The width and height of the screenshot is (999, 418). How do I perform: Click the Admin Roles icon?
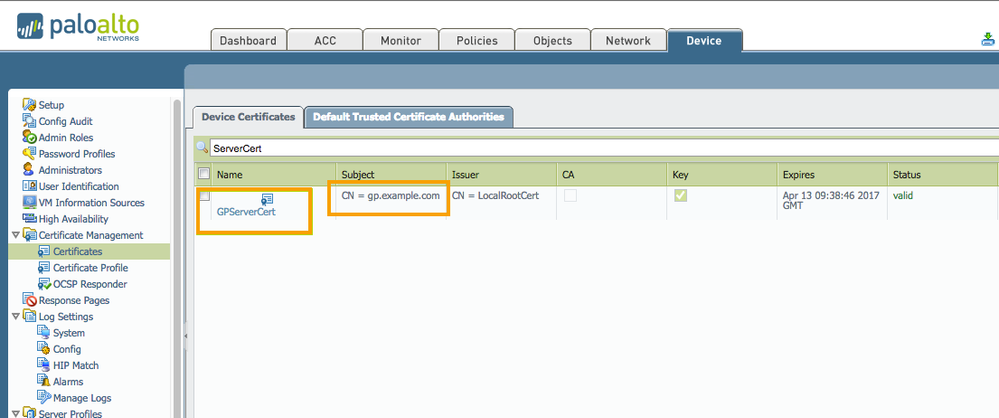(29, 138)
